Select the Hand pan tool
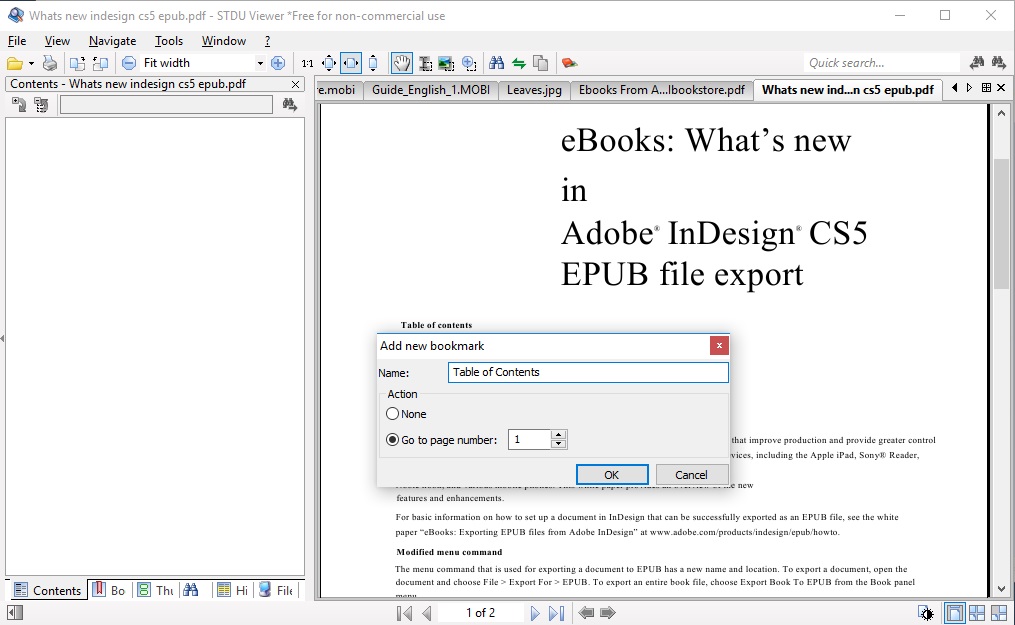1015x625 pixels. [x=401, y=62]
